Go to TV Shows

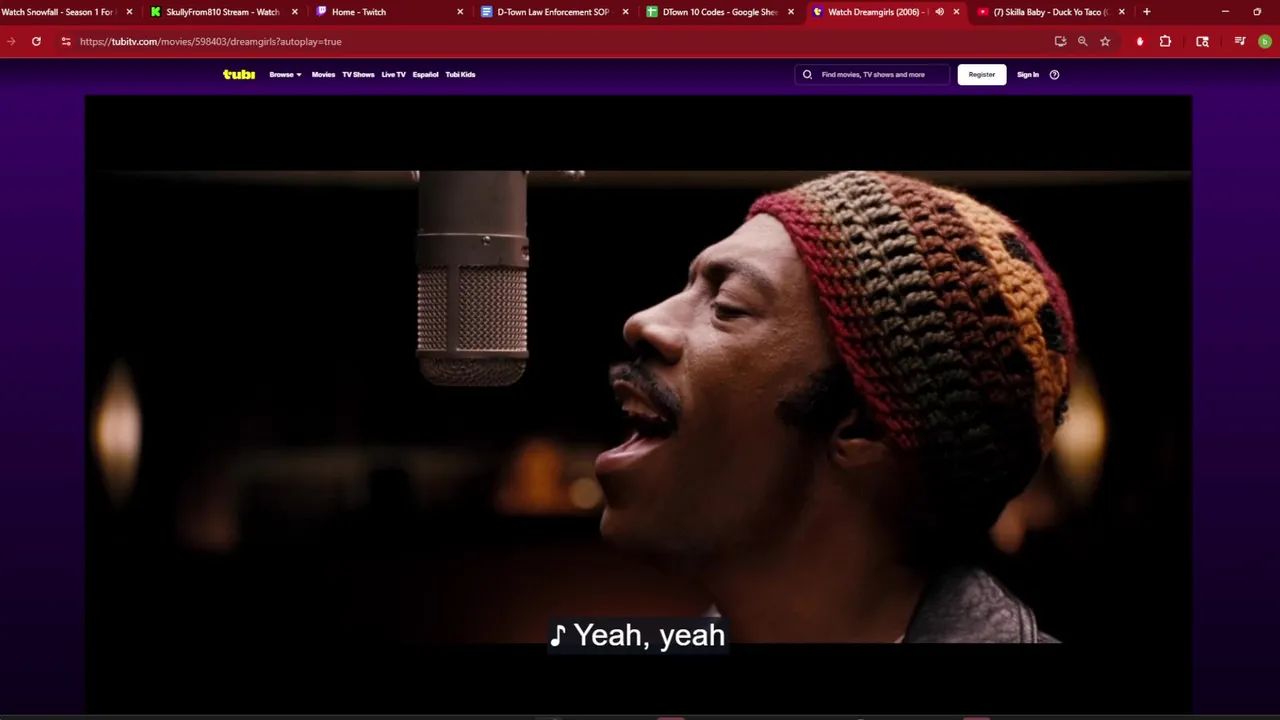point(358,74)
